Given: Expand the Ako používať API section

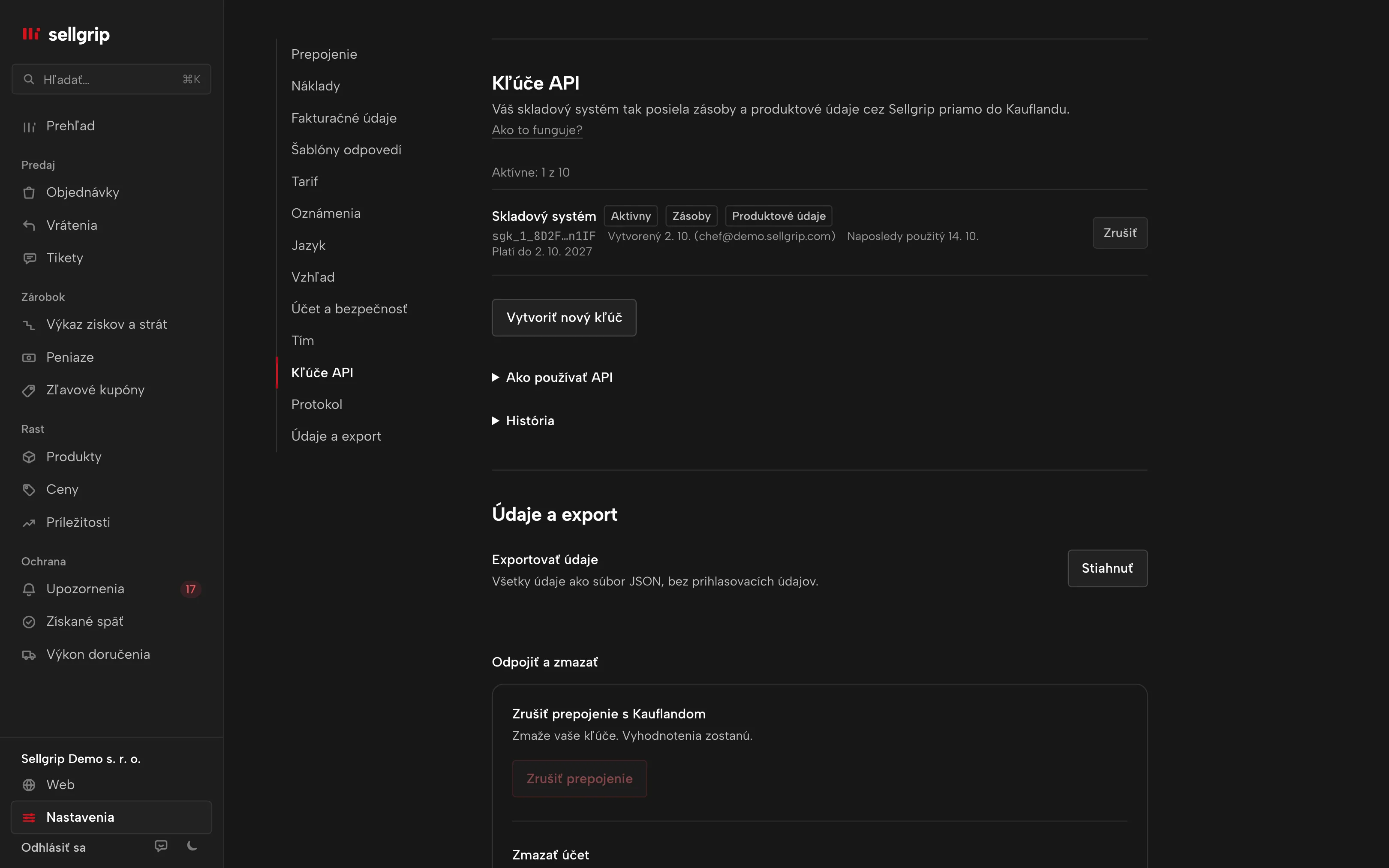Looking at the screenshot, I should coord(552,377).
